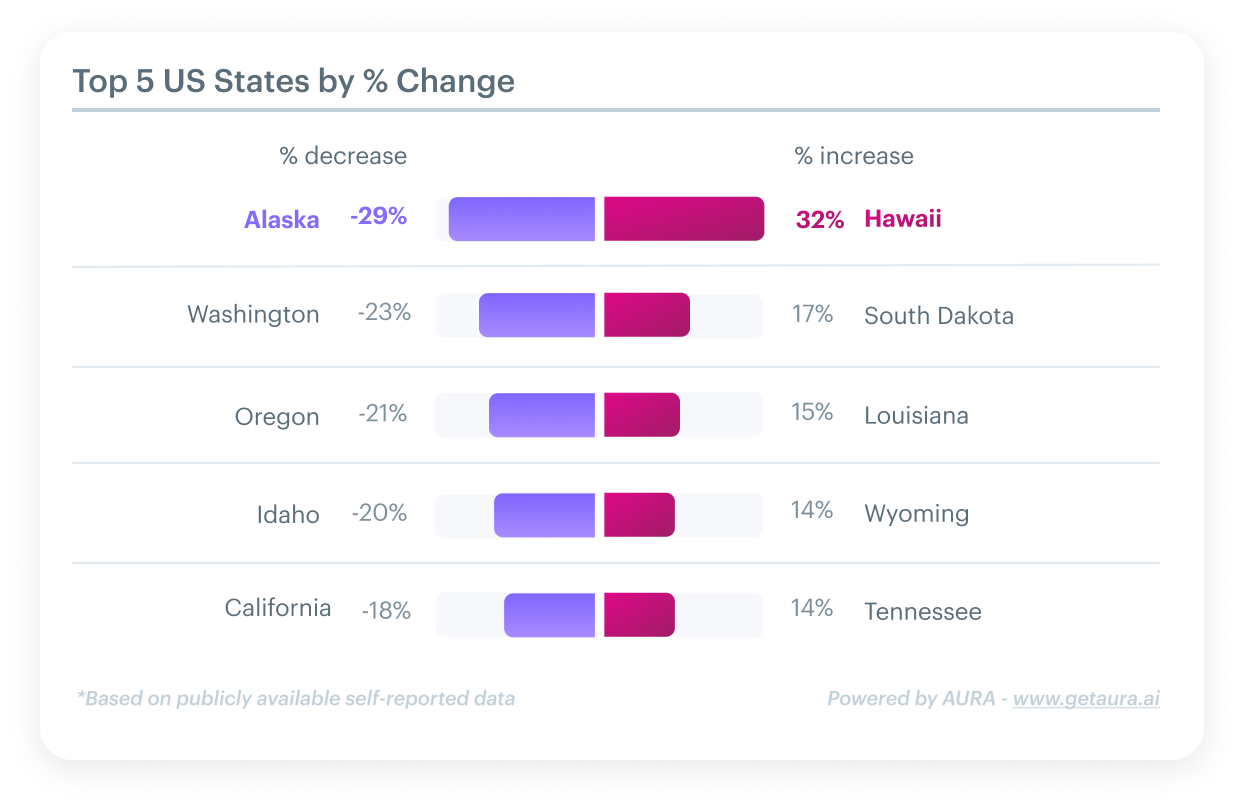Click the self-reported data footnote

tap(296, 699)
